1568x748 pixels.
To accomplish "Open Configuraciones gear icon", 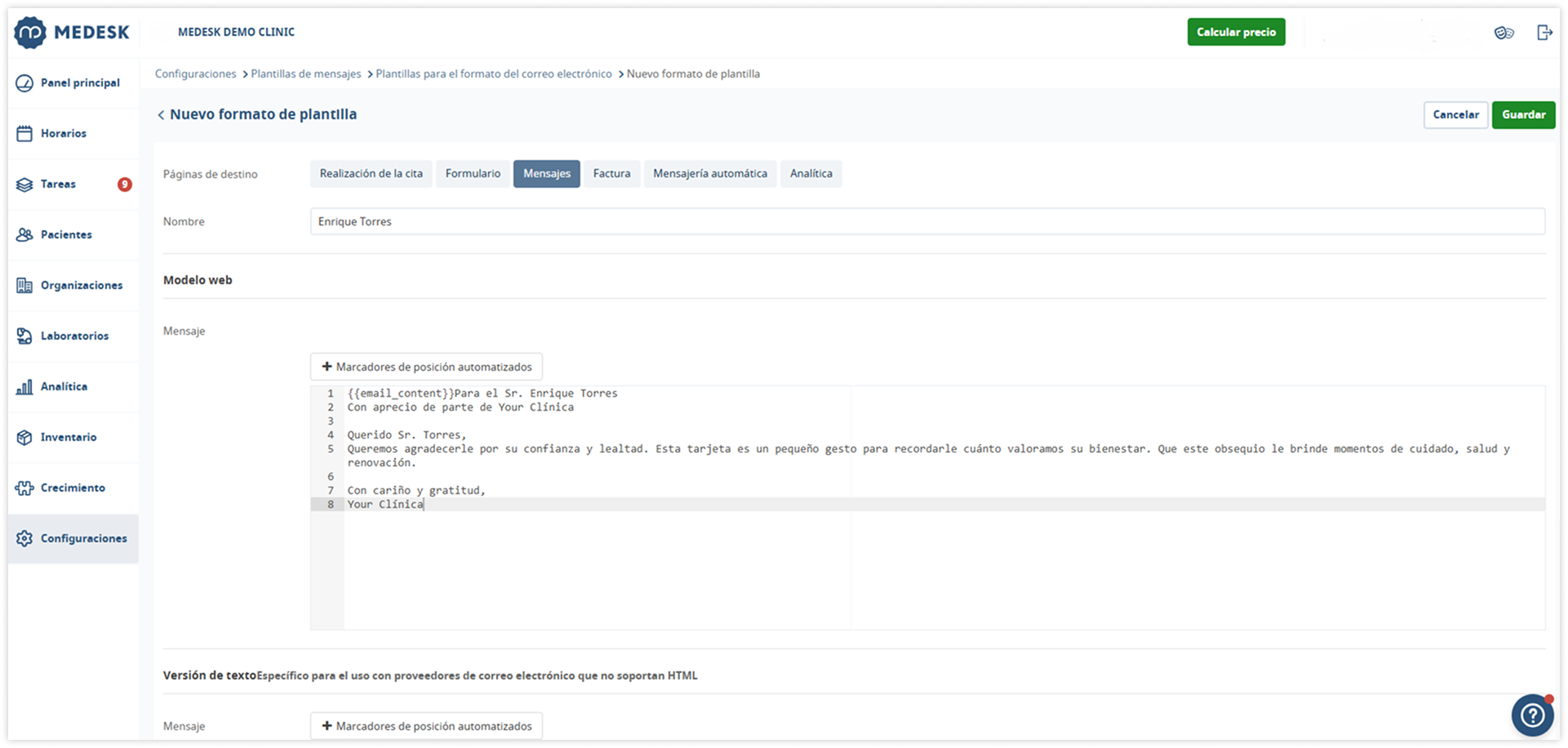I will [24, 538].
